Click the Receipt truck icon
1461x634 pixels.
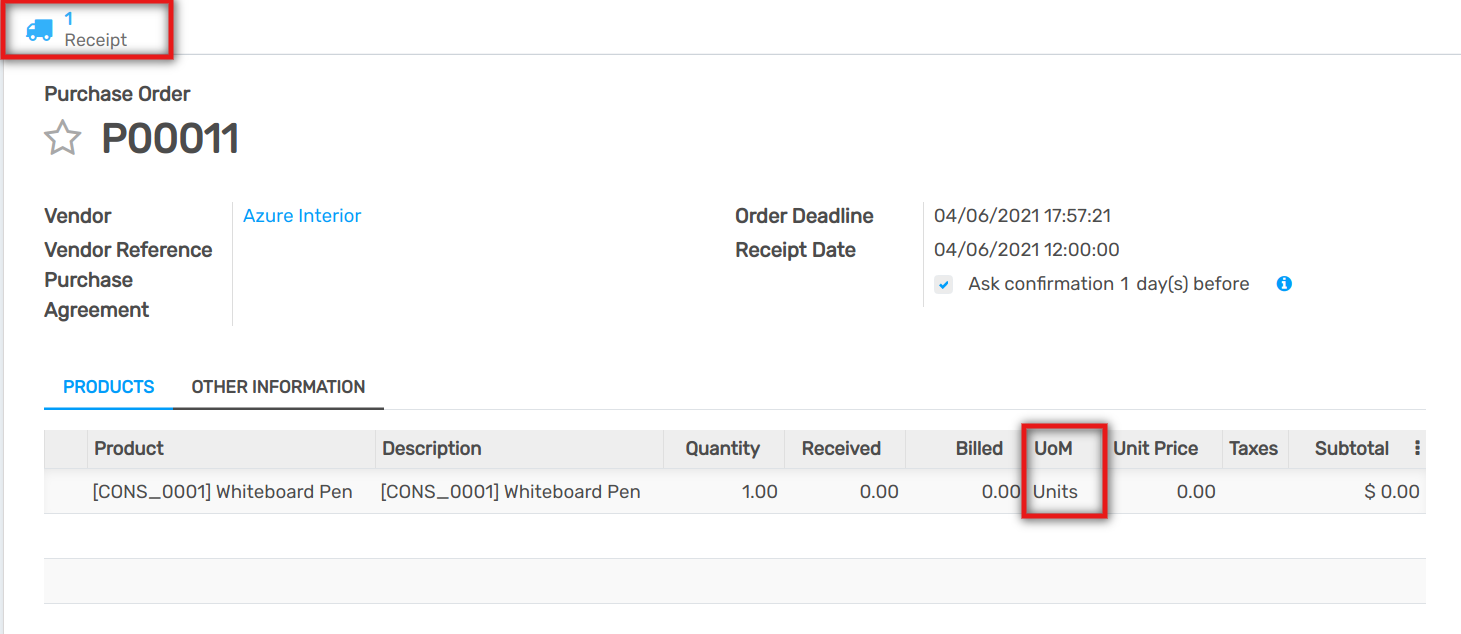coord(40,30)
